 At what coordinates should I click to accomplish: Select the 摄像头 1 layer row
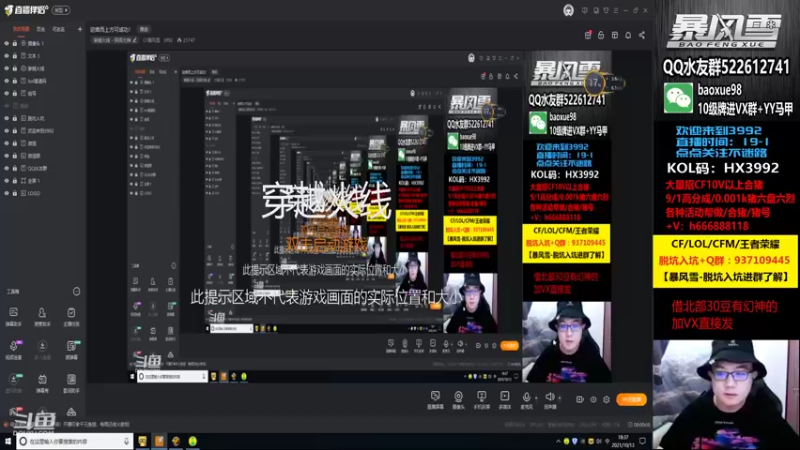[x=43, y=43]
